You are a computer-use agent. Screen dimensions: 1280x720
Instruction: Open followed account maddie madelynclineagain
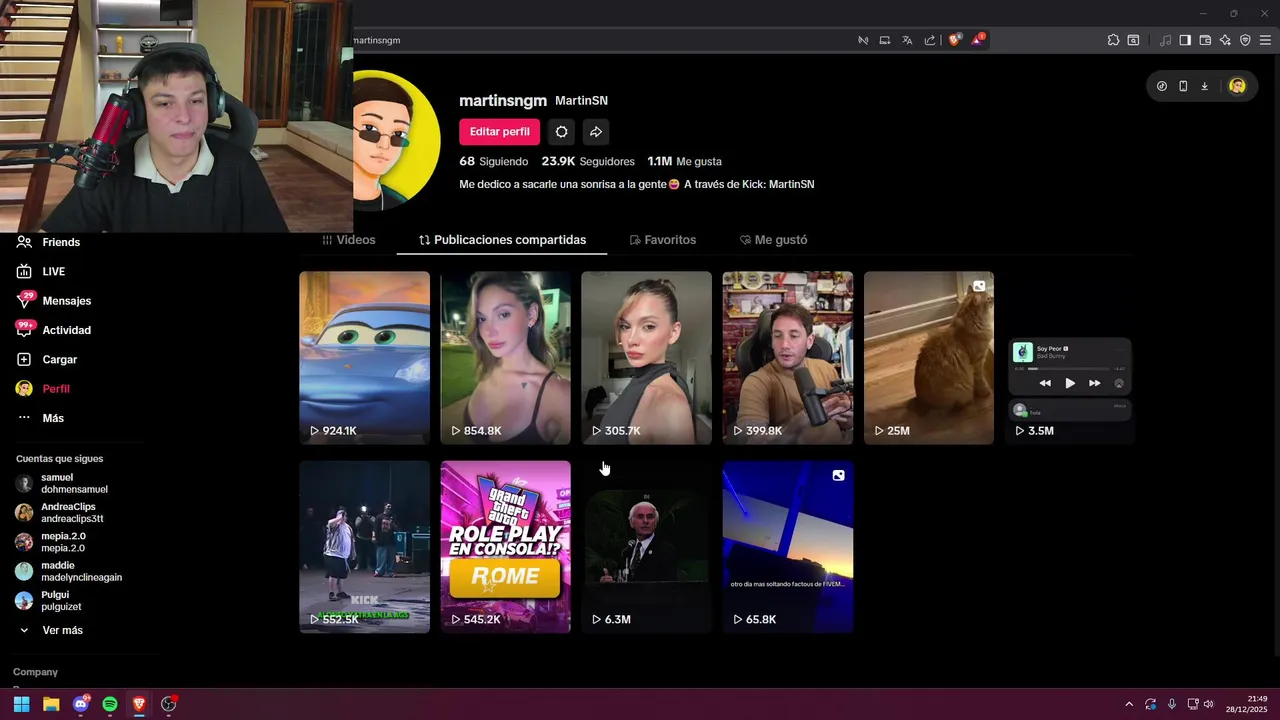pyautogui.click(x=70, y=571)
